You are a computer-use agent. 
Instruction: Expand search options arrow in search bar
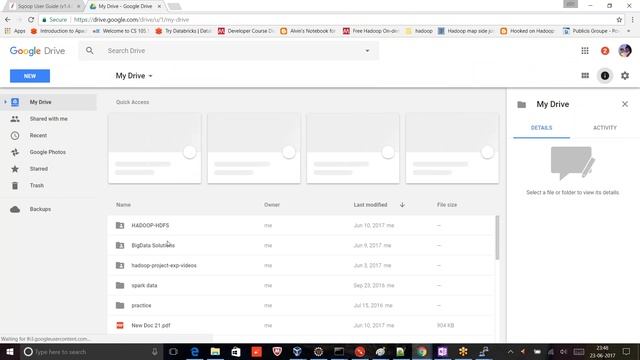(367, 51)
